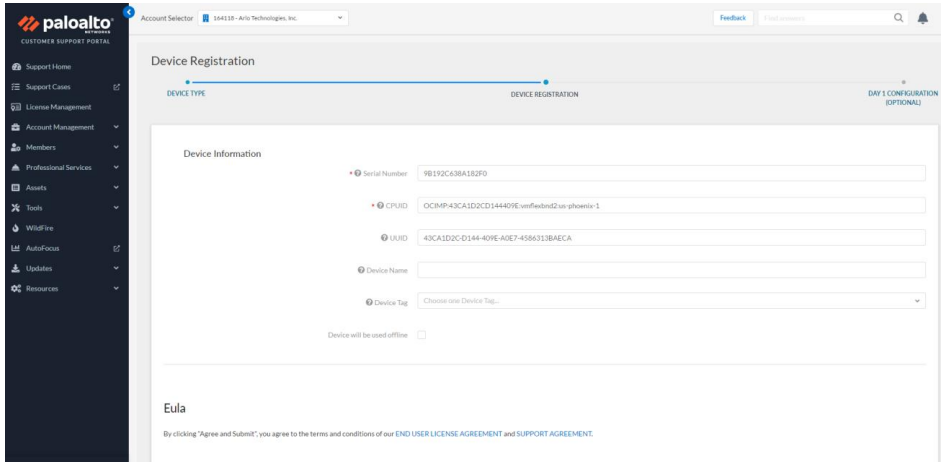Expand Tools chevron
The image size is (947, 470).
tap(116, 208)
